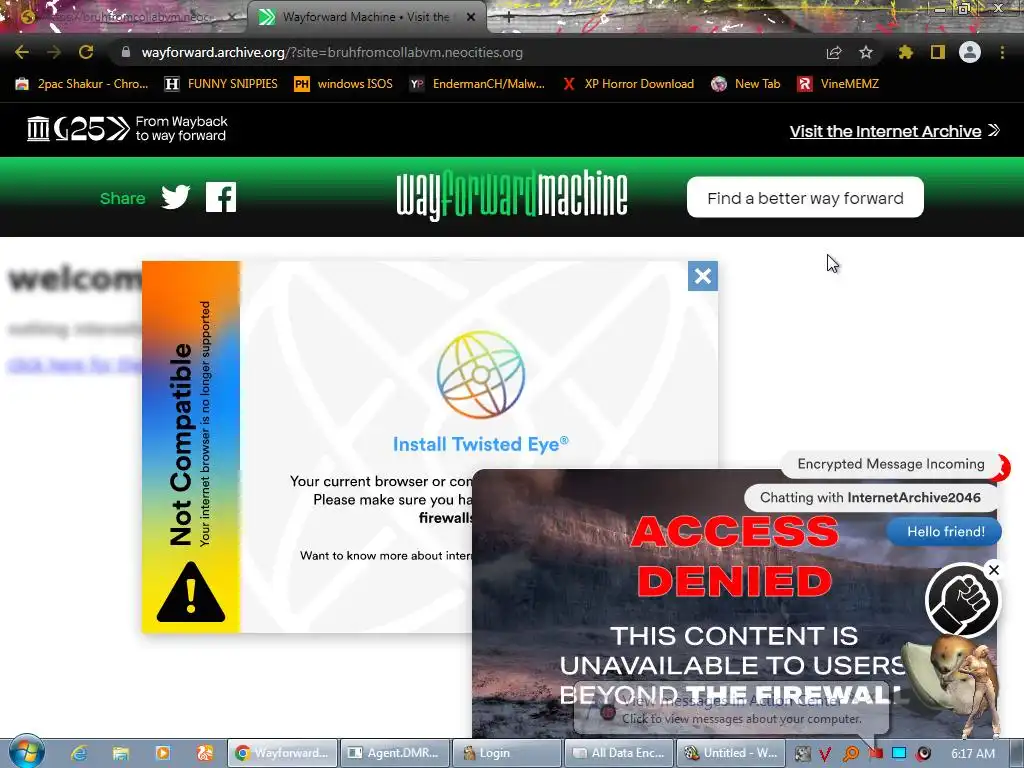This screenshot has height=768, width=1024.
Task: Launch Internet Explorer from taskbar
Action: [79, 753]
